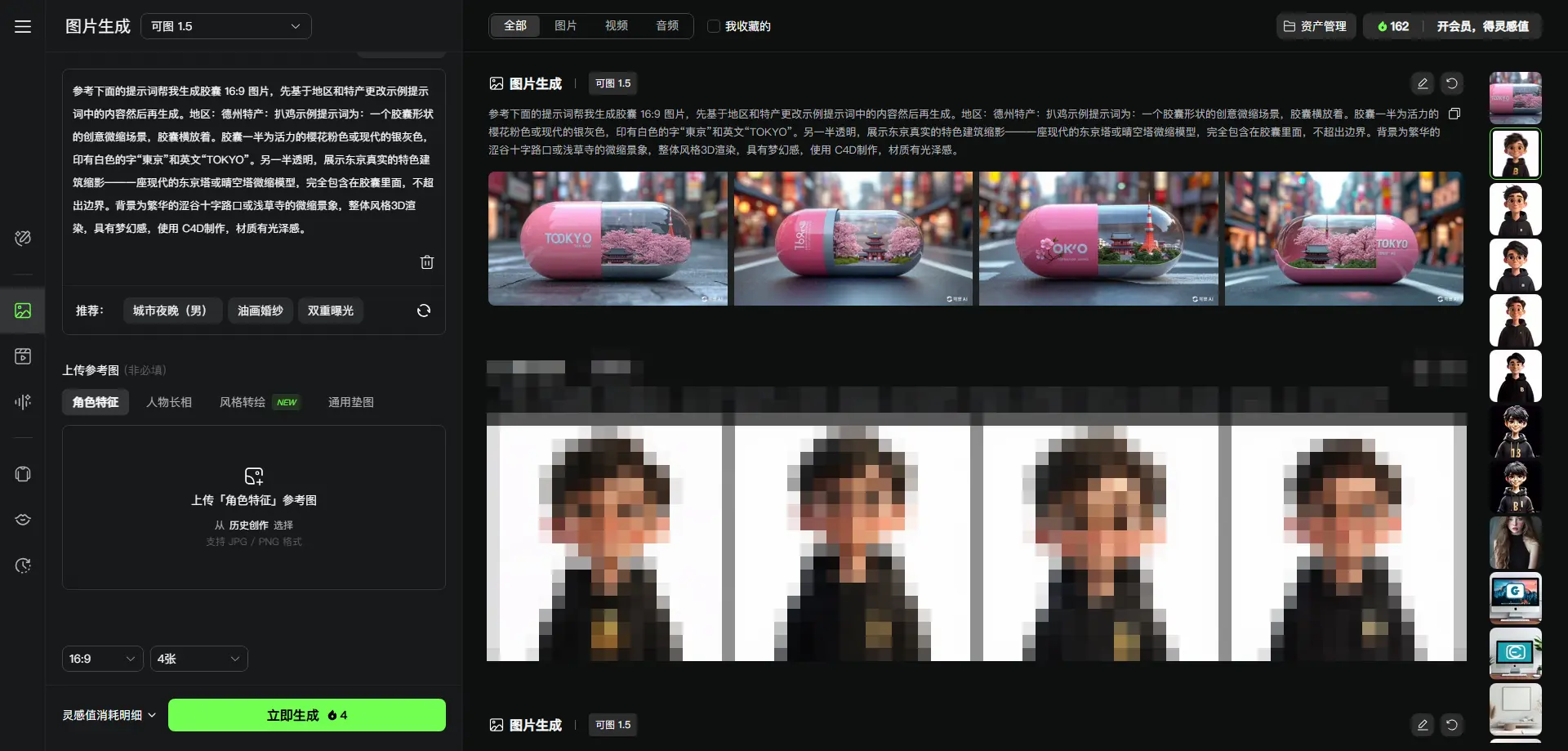Open the hamburger menu at top-left
The image size is (1568, 751).
point(23,26)
